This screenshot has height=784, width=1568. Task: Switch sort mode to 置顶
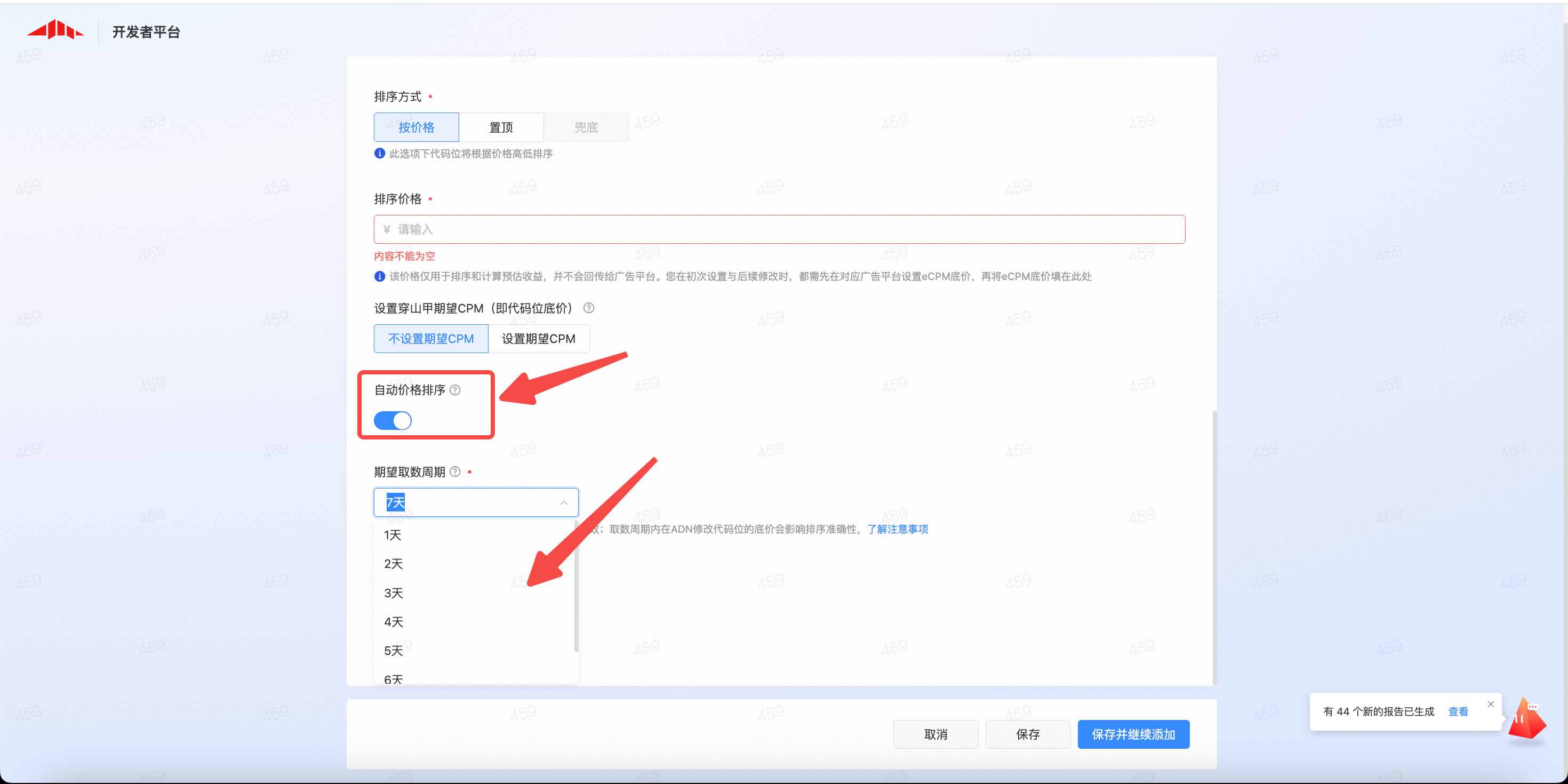click(501, 127)
